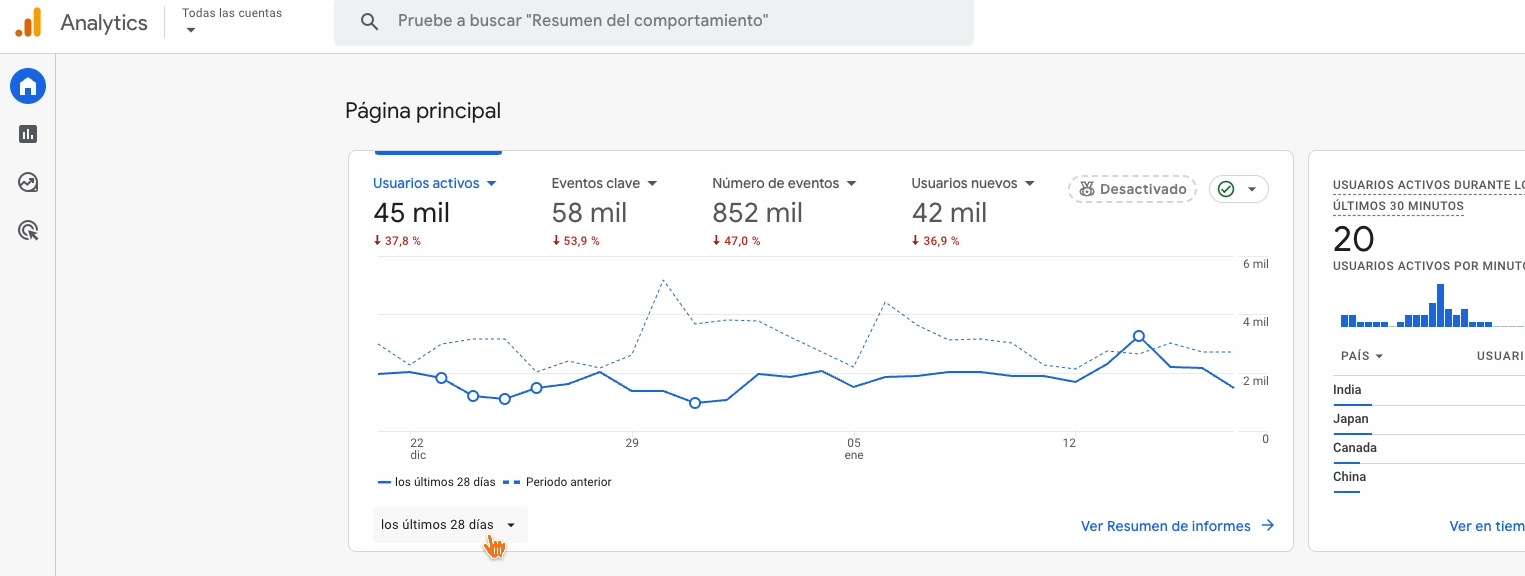This screenshot has height=576, width=1525.
Task: Click the peak data point on the chart
Action: click(x=1138, y=336)
